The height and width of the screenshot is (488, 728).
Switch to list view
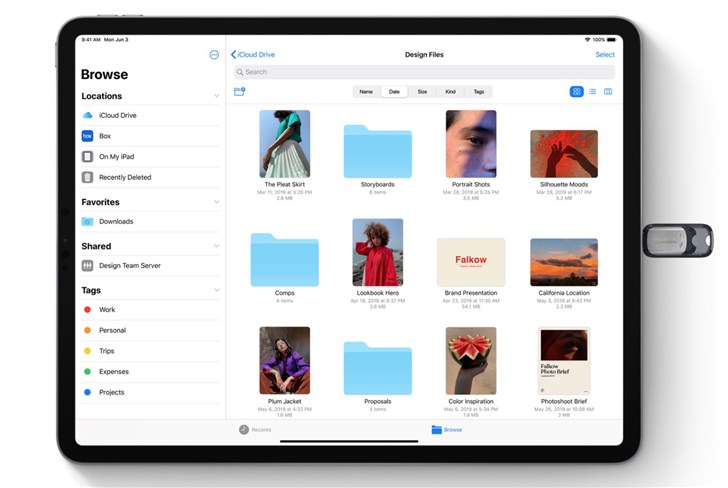click(x=592, y=92)
